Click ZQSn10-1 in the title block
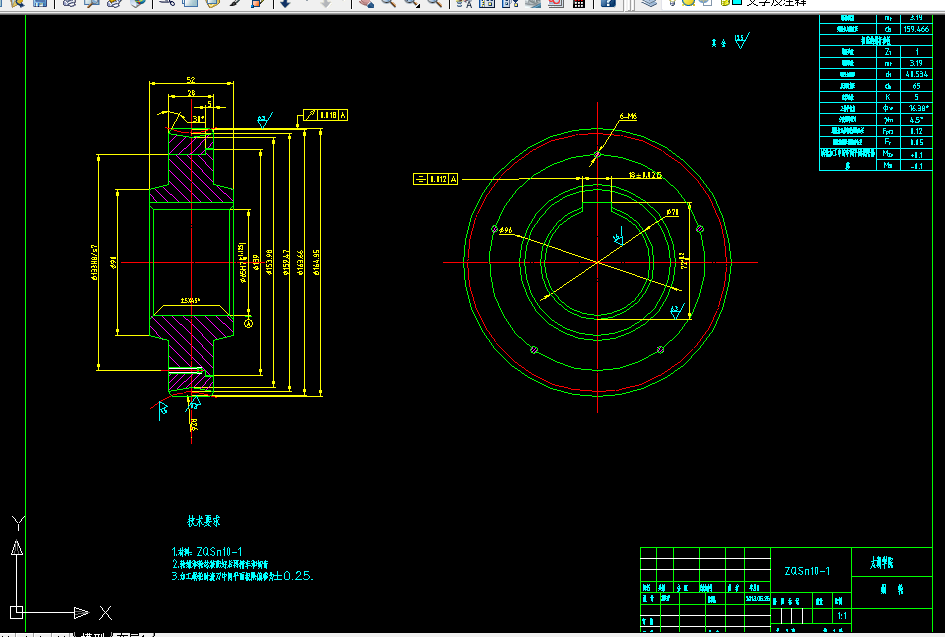The height and width of the screenshot is (637, 945). click(x=807, y=571)
